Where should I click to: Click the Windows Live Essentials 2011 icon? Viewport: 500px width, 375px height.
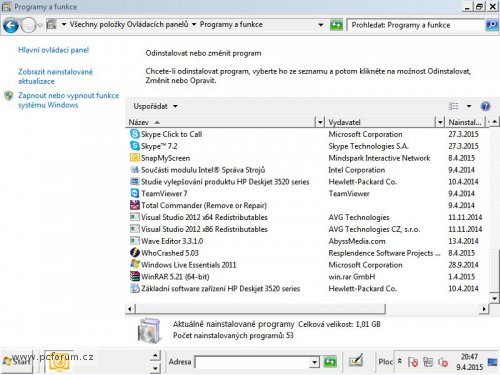point(134,264)
